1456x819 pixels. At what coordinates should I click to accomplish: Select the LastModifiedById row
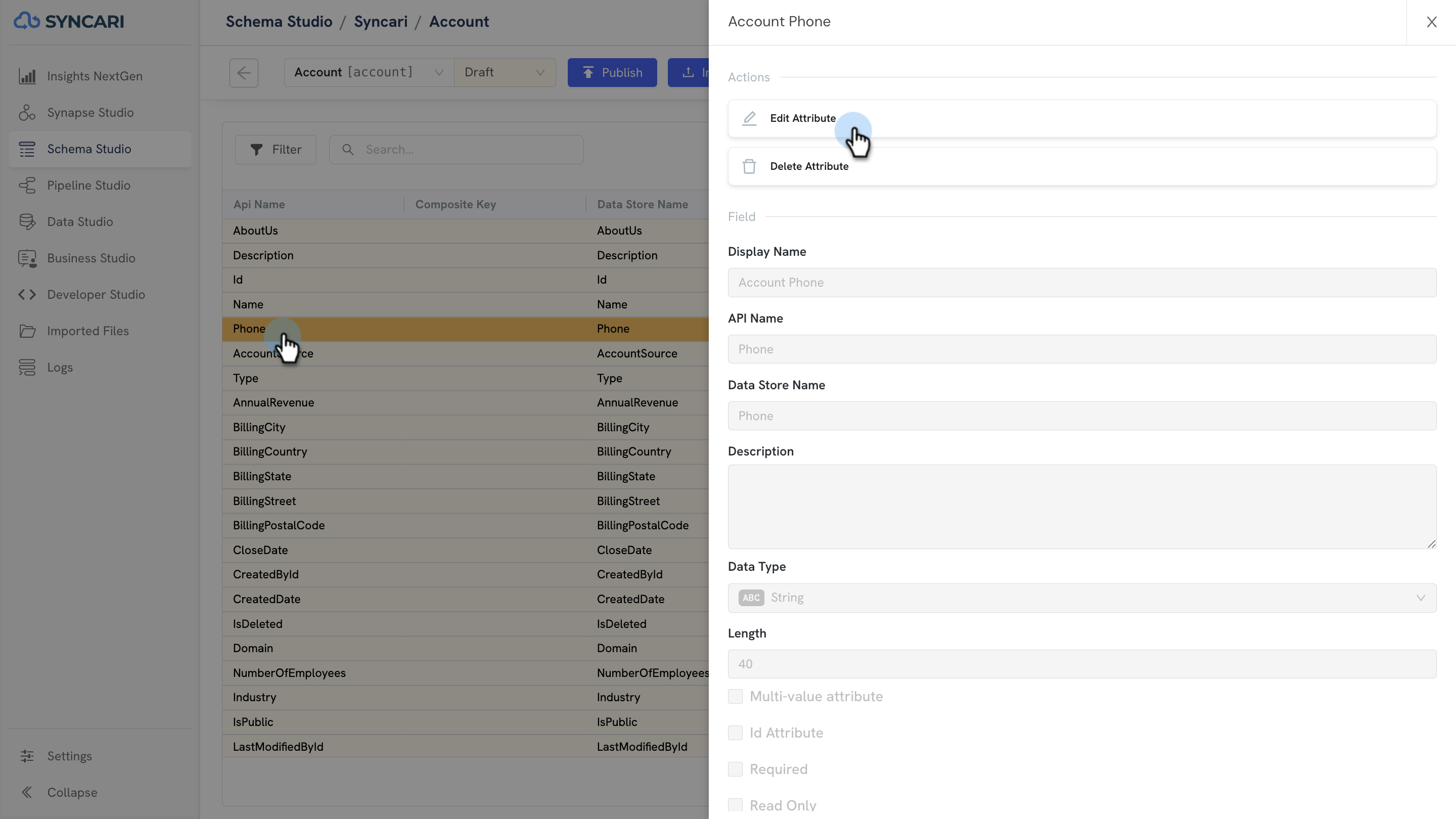pyautogui.click(x=465, y=747)
